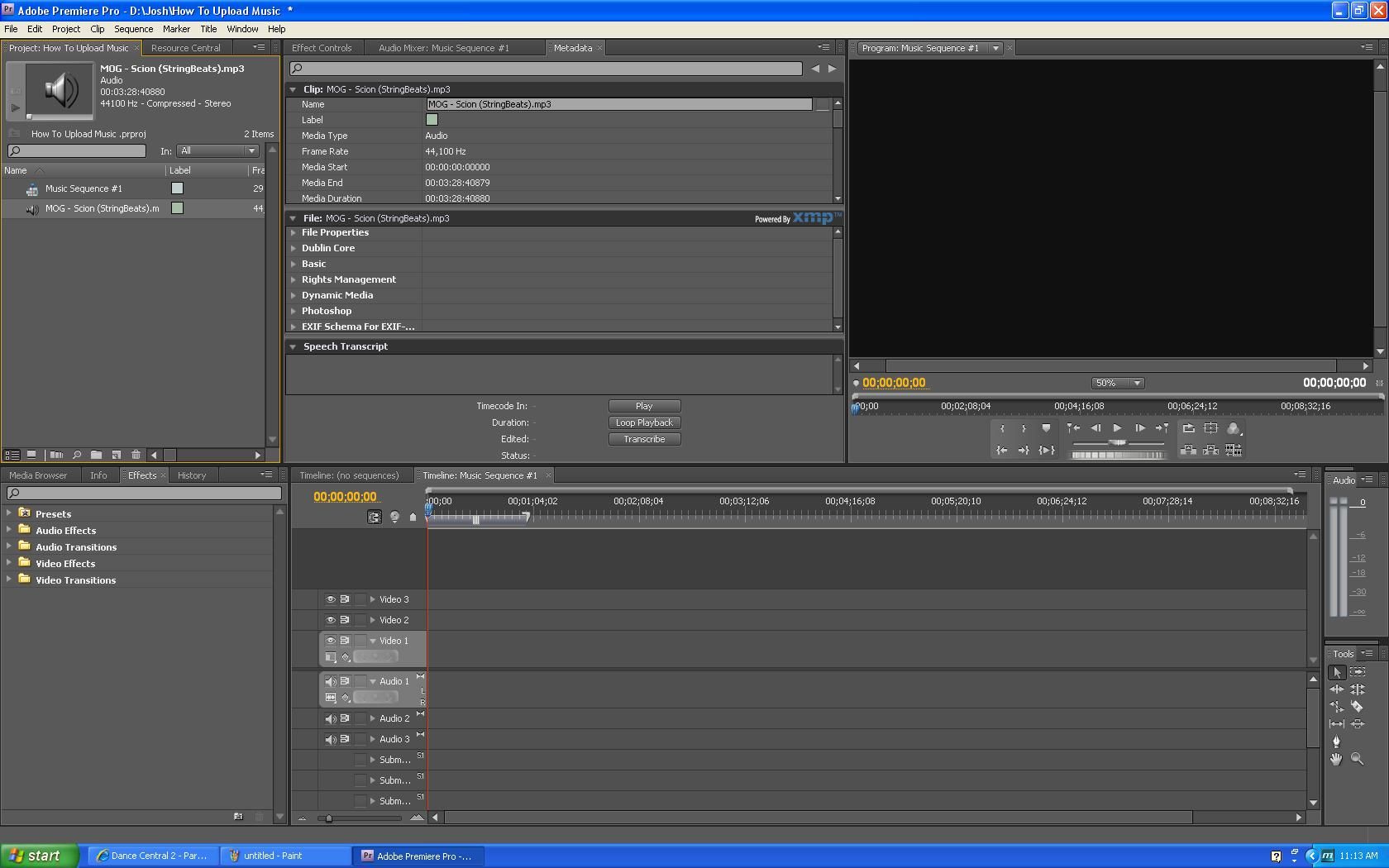
Task: Select the Rolling Edit tool
Action: click(1358, 689)
